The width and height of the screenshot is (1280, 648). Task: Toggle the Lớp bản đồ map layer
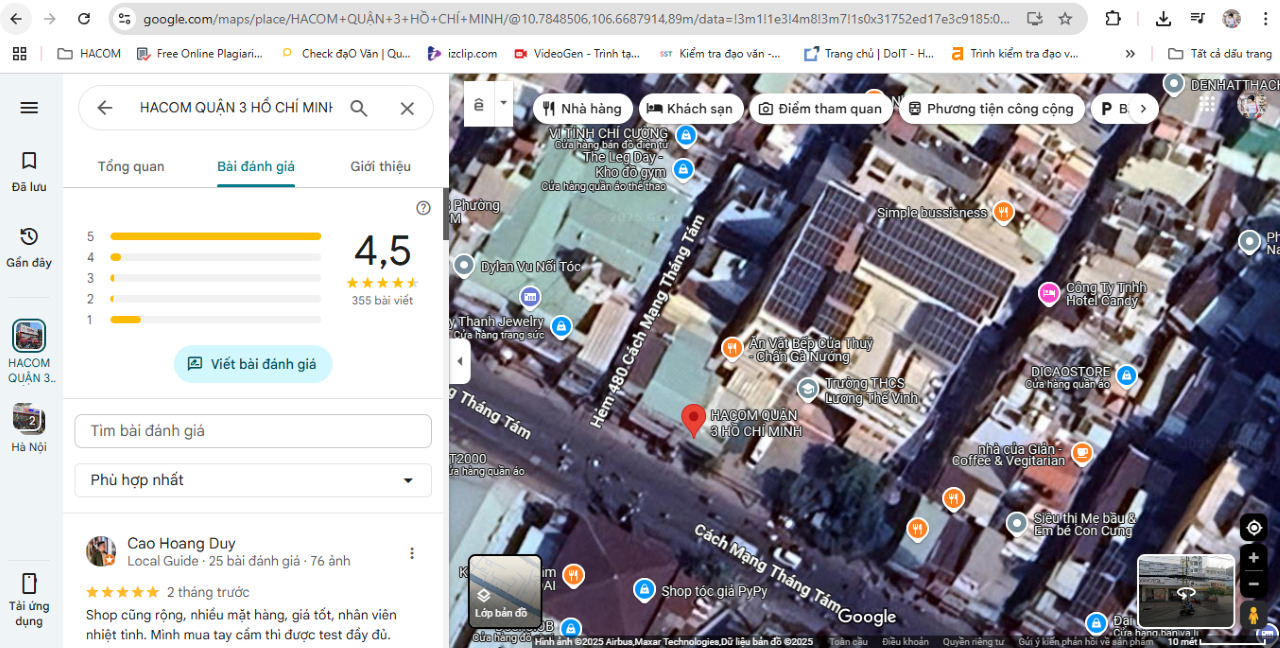(505, 591)
